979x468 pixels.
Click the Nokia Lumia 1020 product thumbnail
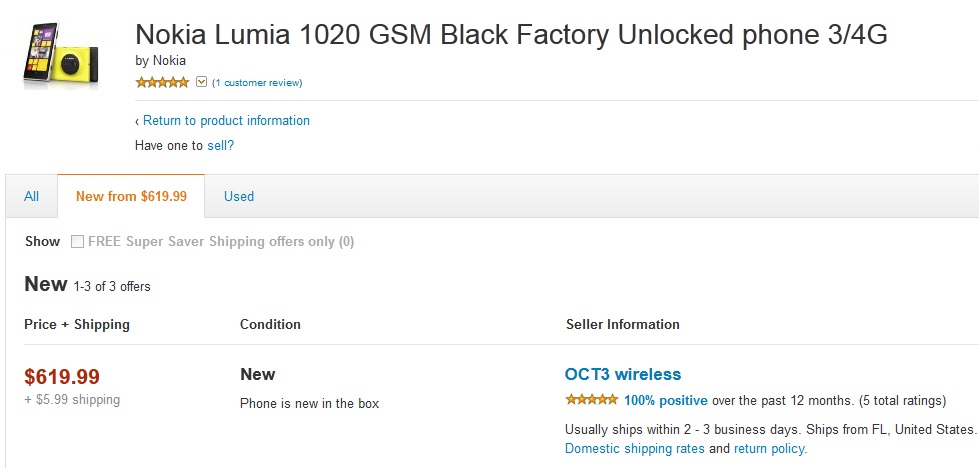tap(62, 54)
